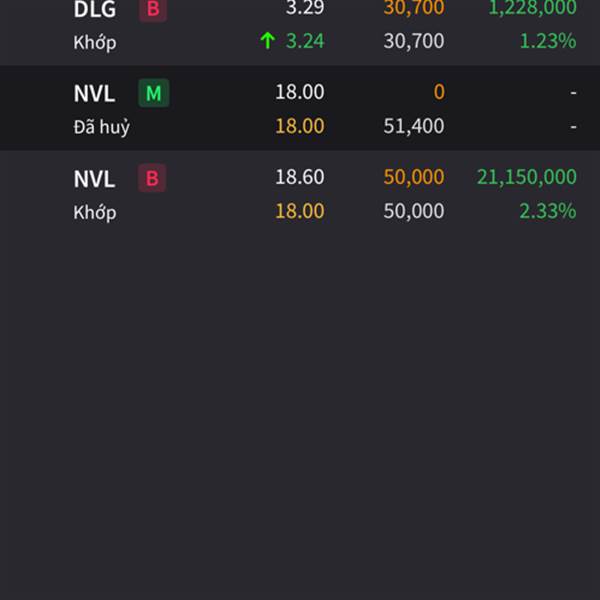The height and width of the screenshot is (600, 600).
Task: Select the DLG ticker symbol
Action: pos(95,9)
